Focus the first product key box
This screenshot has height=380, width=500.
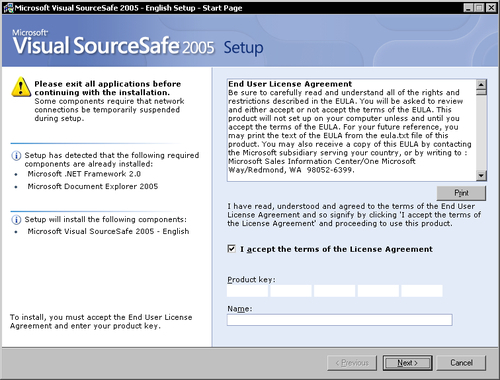coord(247,291)
